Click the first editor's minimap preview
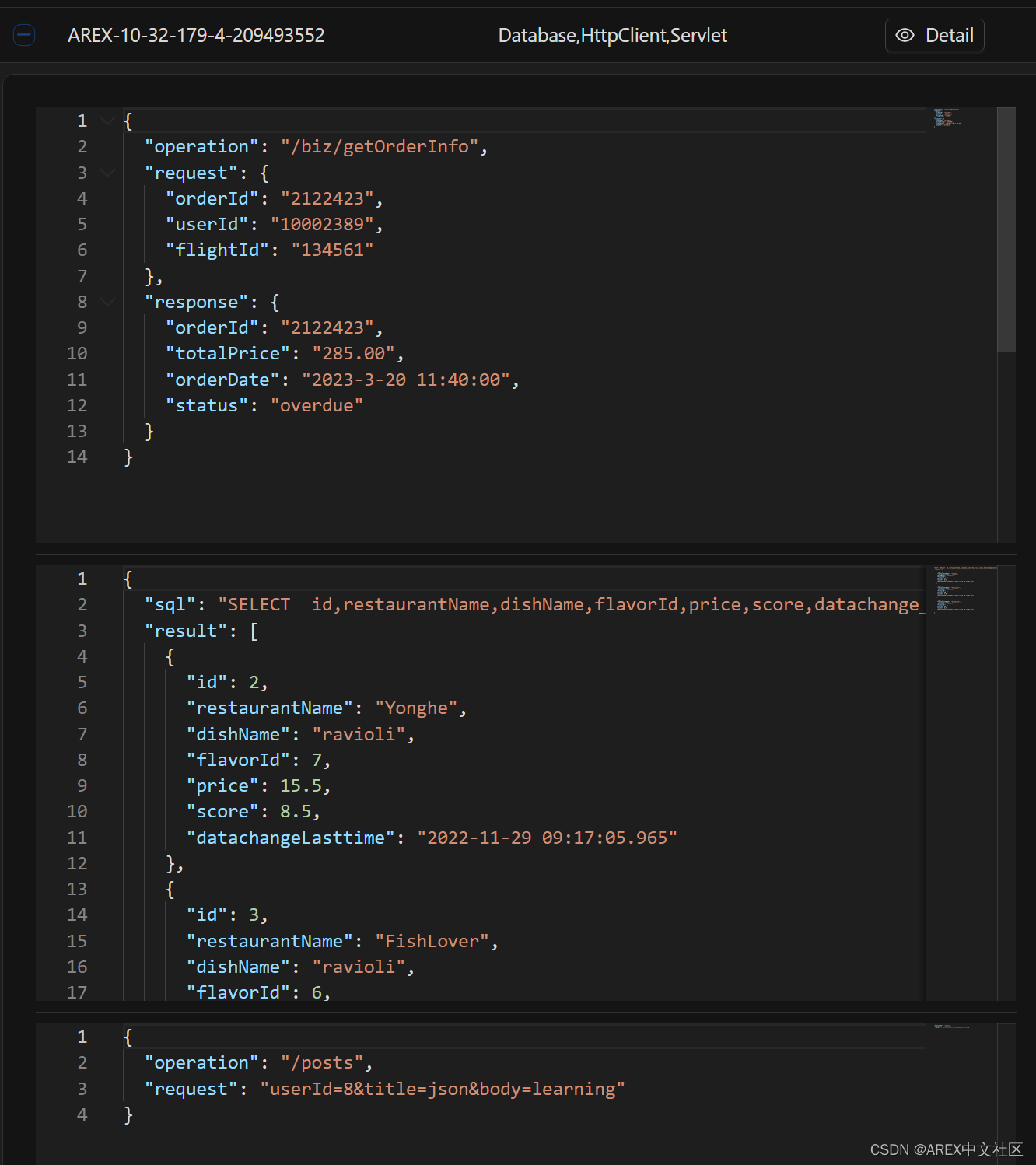1036x1165 pixels. [947, 117]
